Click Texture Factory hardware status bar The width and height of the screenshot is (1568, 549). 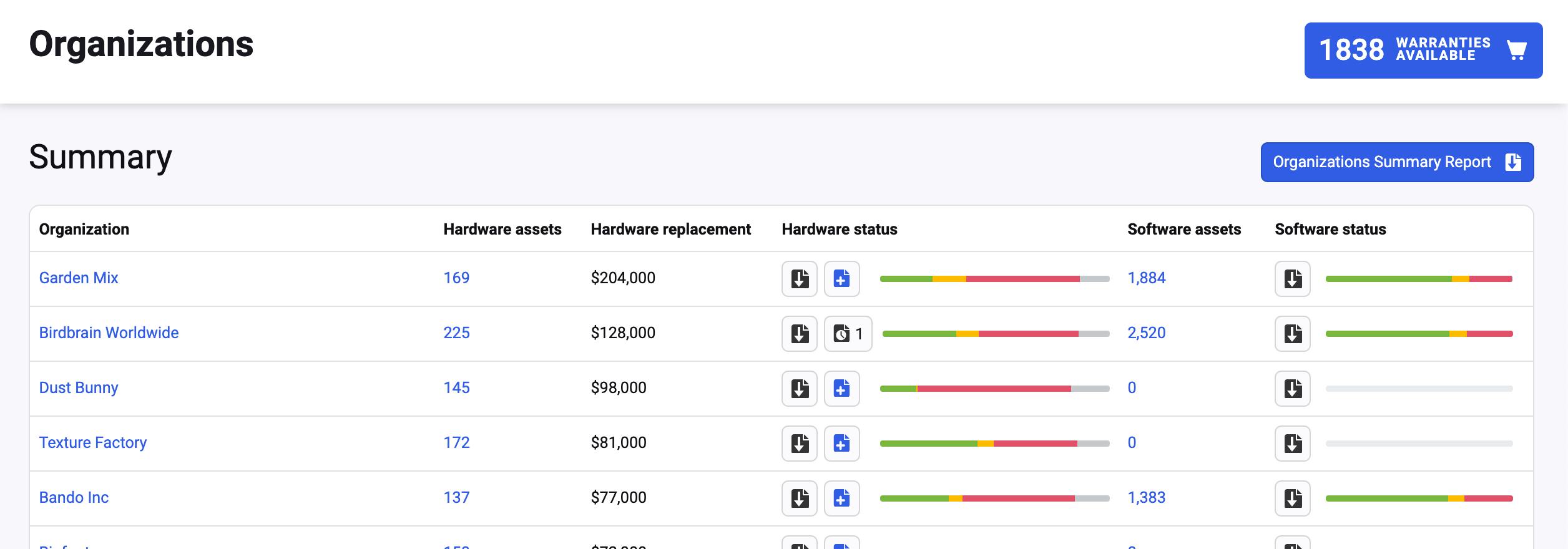pyautogui.click(x=995, y=444)
